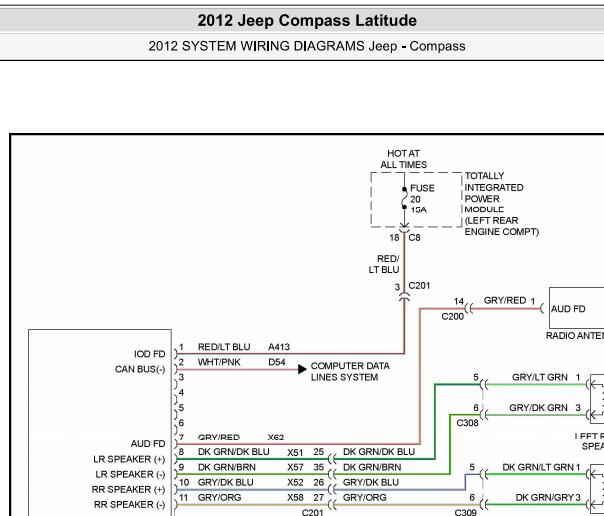
Task: Click 'AUD FD' in the radio antenna box
Action: pyautogui.click(x=568, y=309)
